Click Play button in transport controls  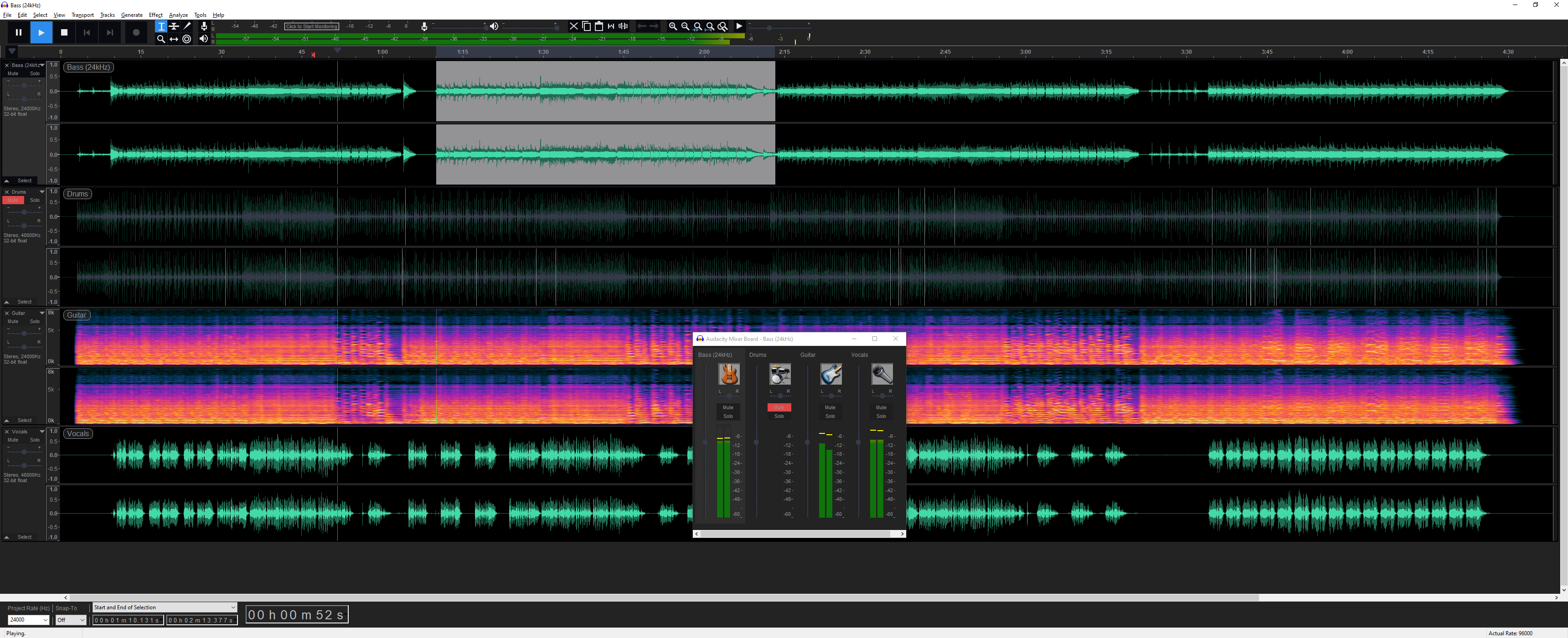click(x=41, y=32)
